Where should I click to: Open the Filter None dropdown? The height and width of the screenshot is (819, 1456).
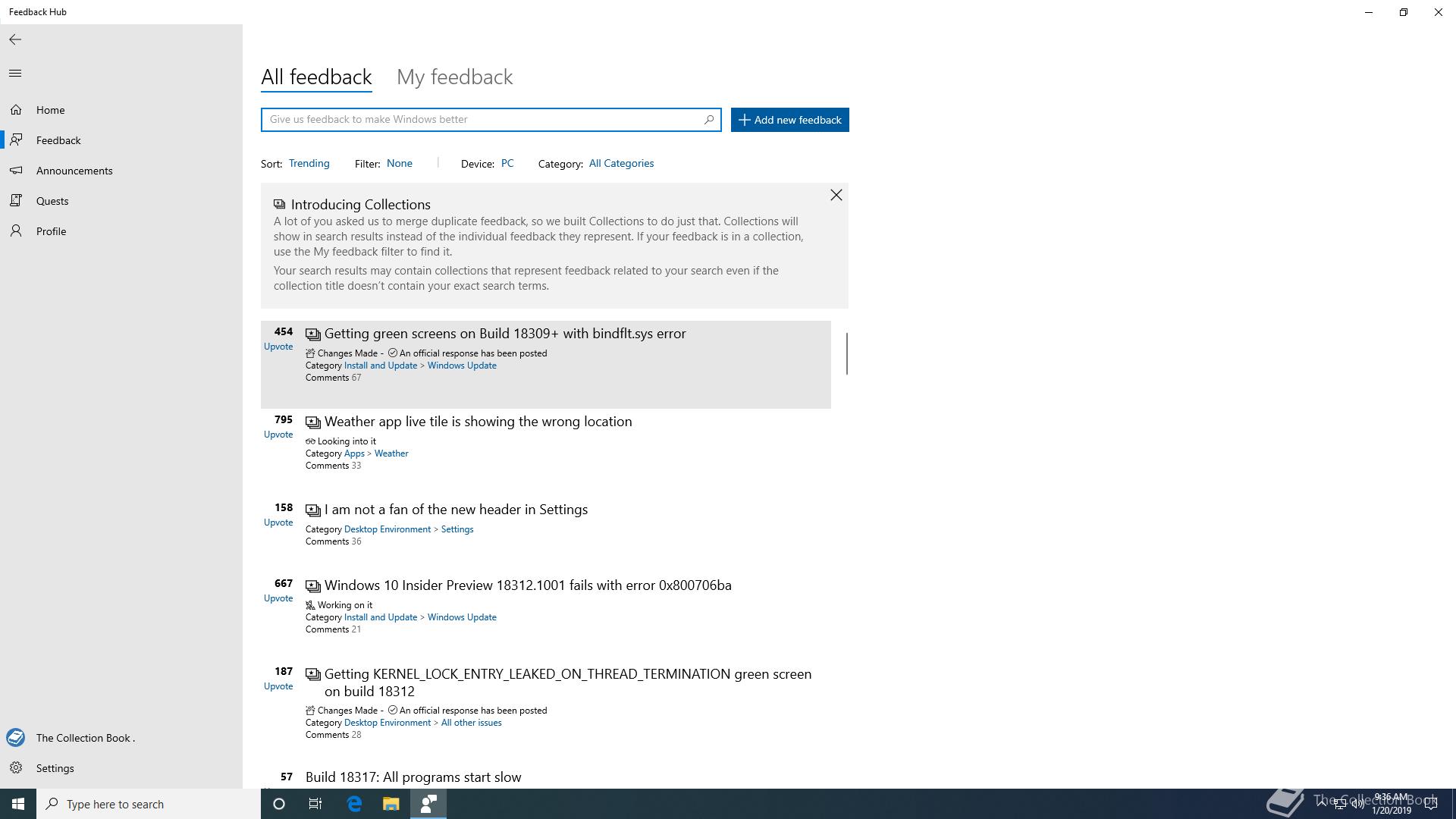400,164
